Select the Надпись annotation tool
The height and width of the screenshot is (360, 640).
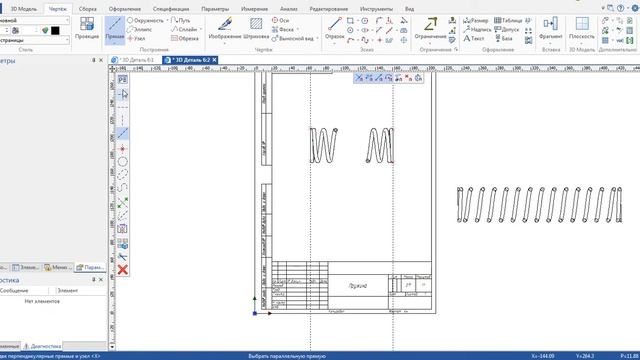pos(477,29)
